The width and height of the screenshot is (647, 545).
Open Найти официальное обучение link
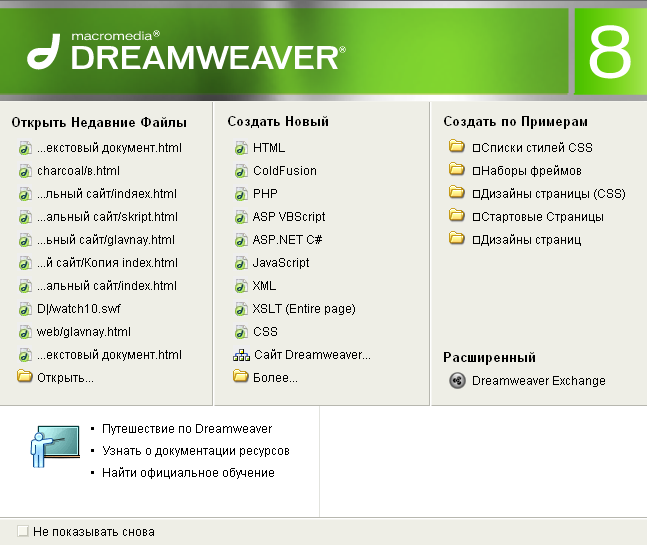pos(187,473)
